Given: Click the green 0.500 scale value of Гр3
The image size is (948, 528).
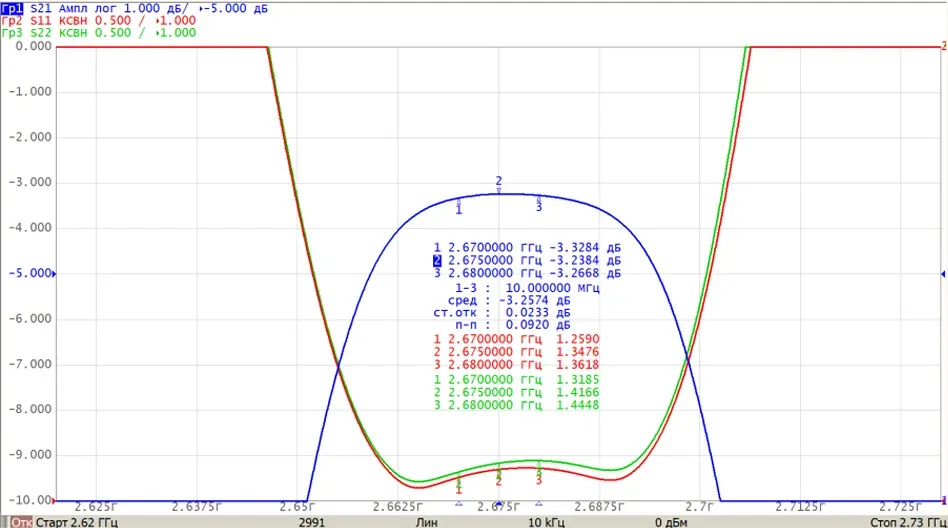Looking at the screenshot, I should 112,33.
